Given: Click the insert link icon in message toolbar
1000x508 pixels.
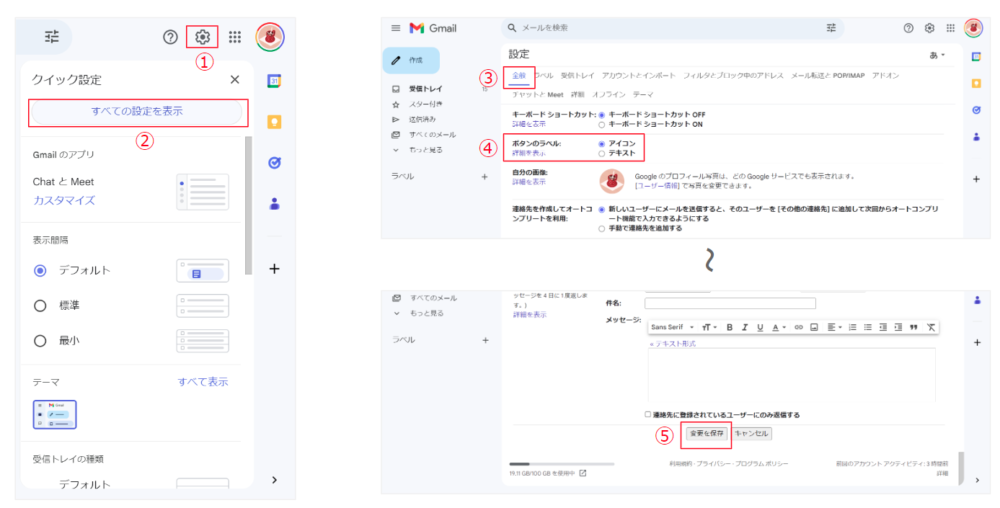Looking at the screenshot, I should pos(798,327).
